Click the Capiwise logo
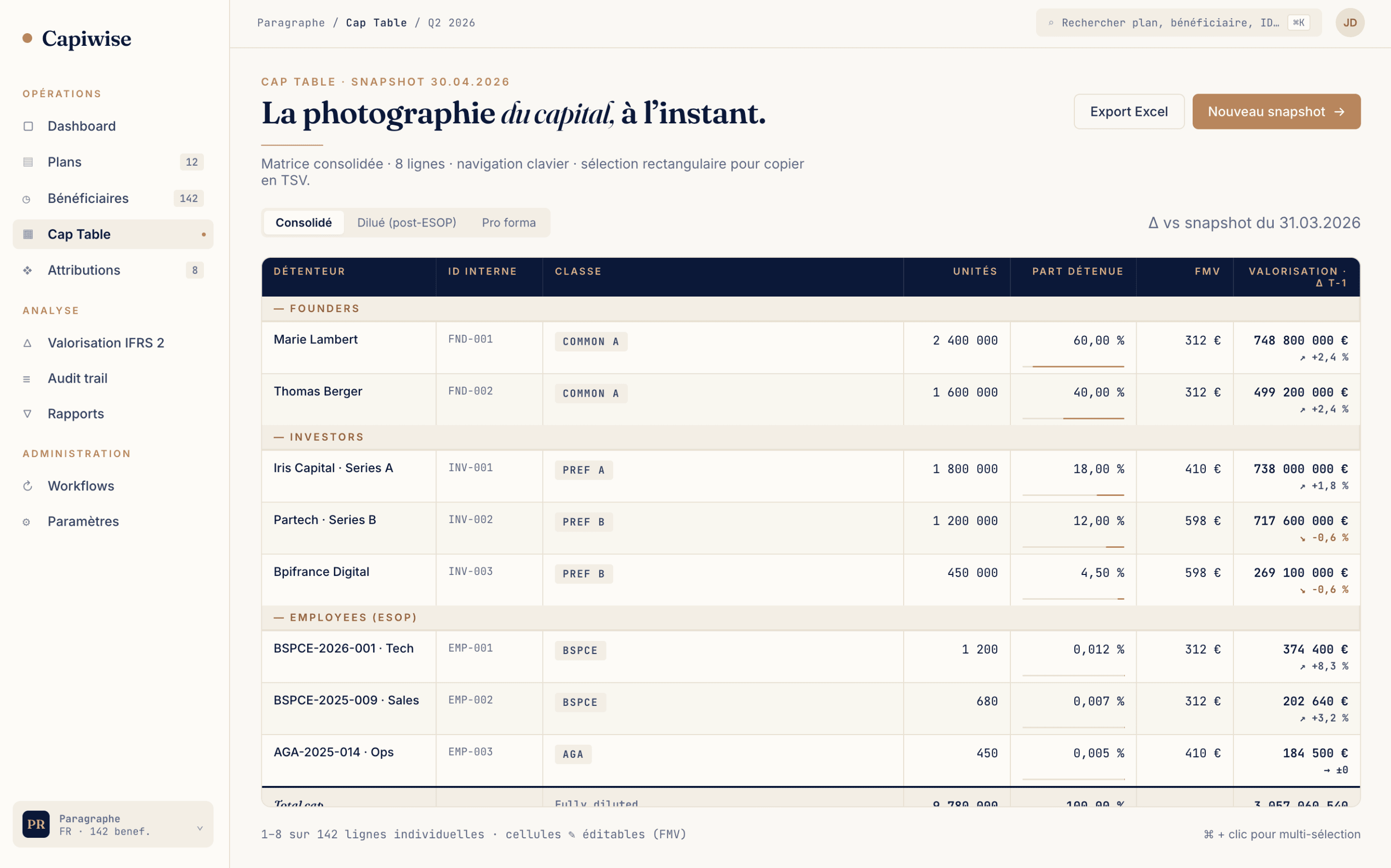 (x=77, y=38)
